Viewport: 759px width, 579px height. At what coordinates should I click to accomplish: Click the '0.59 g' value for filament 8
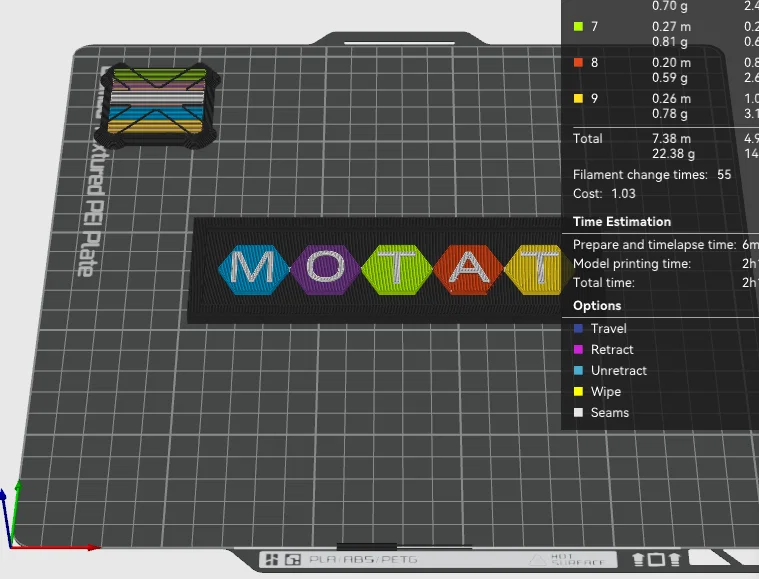coord(670,78)
